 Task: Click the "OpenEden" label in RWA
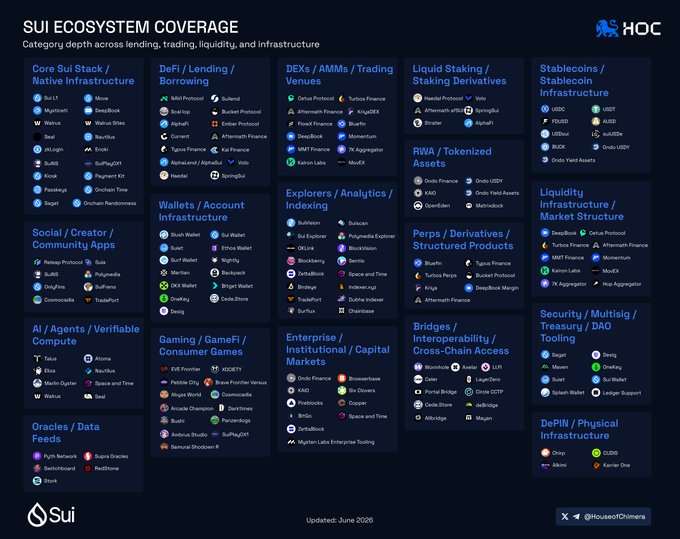click(x=437, y=206)
